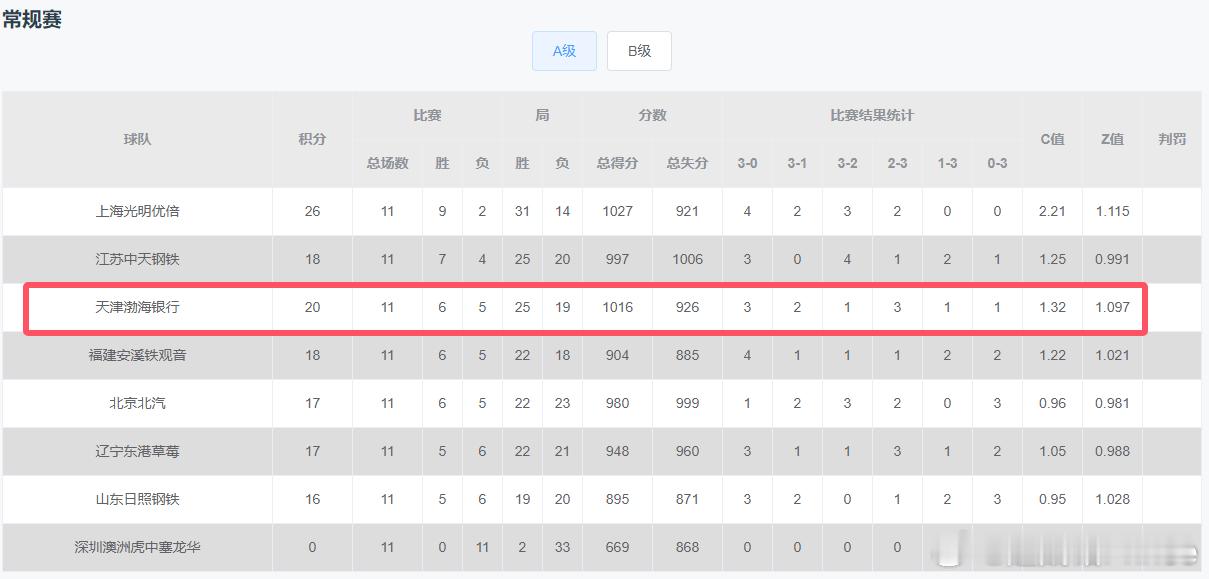Click the Z value 0.988
This screenshot has width=1209, height=579.
(x=1112, y=451)
